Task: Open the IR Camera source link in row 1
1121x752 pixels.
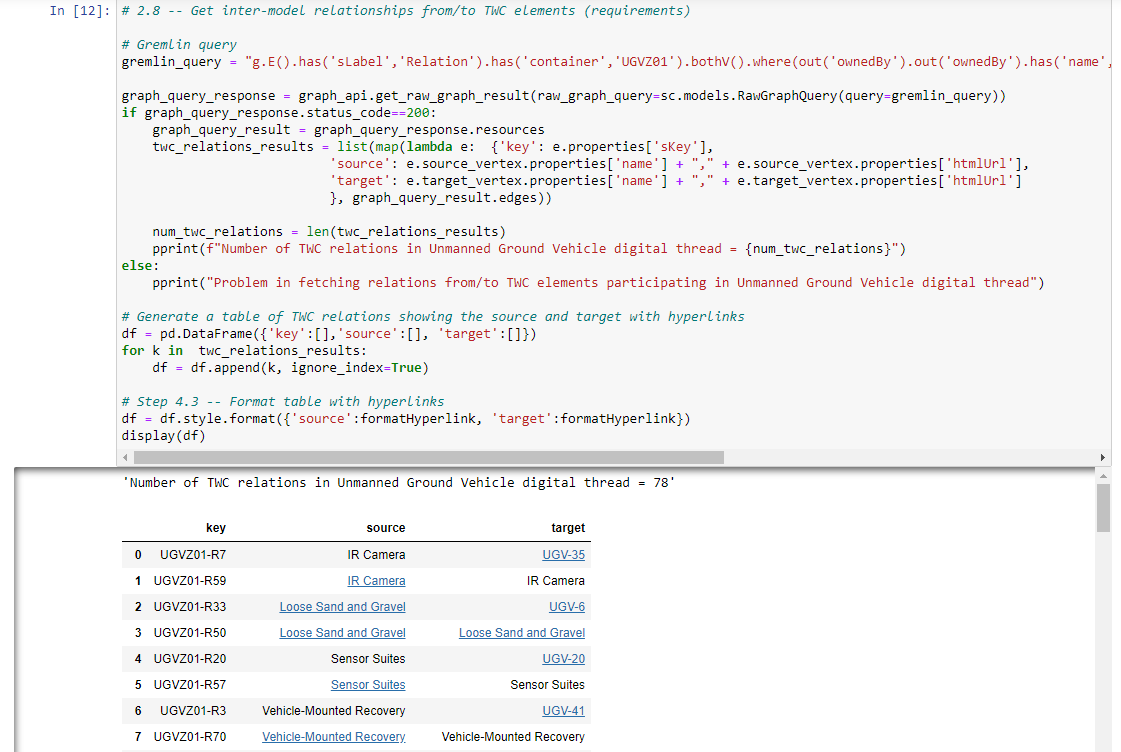Action: coord(376,581)
